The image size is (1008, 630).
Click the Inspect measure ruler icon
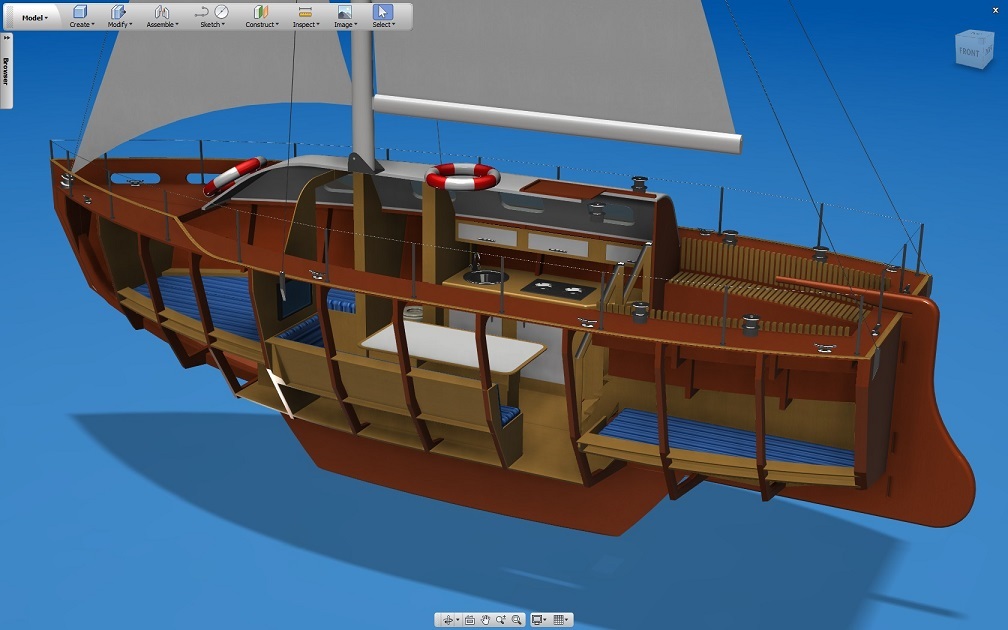coord(305,12)
